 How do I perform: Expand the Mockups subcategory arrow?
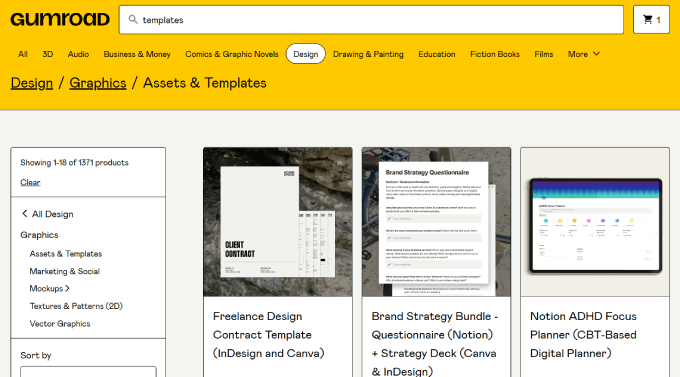click(x=68, y=288)
